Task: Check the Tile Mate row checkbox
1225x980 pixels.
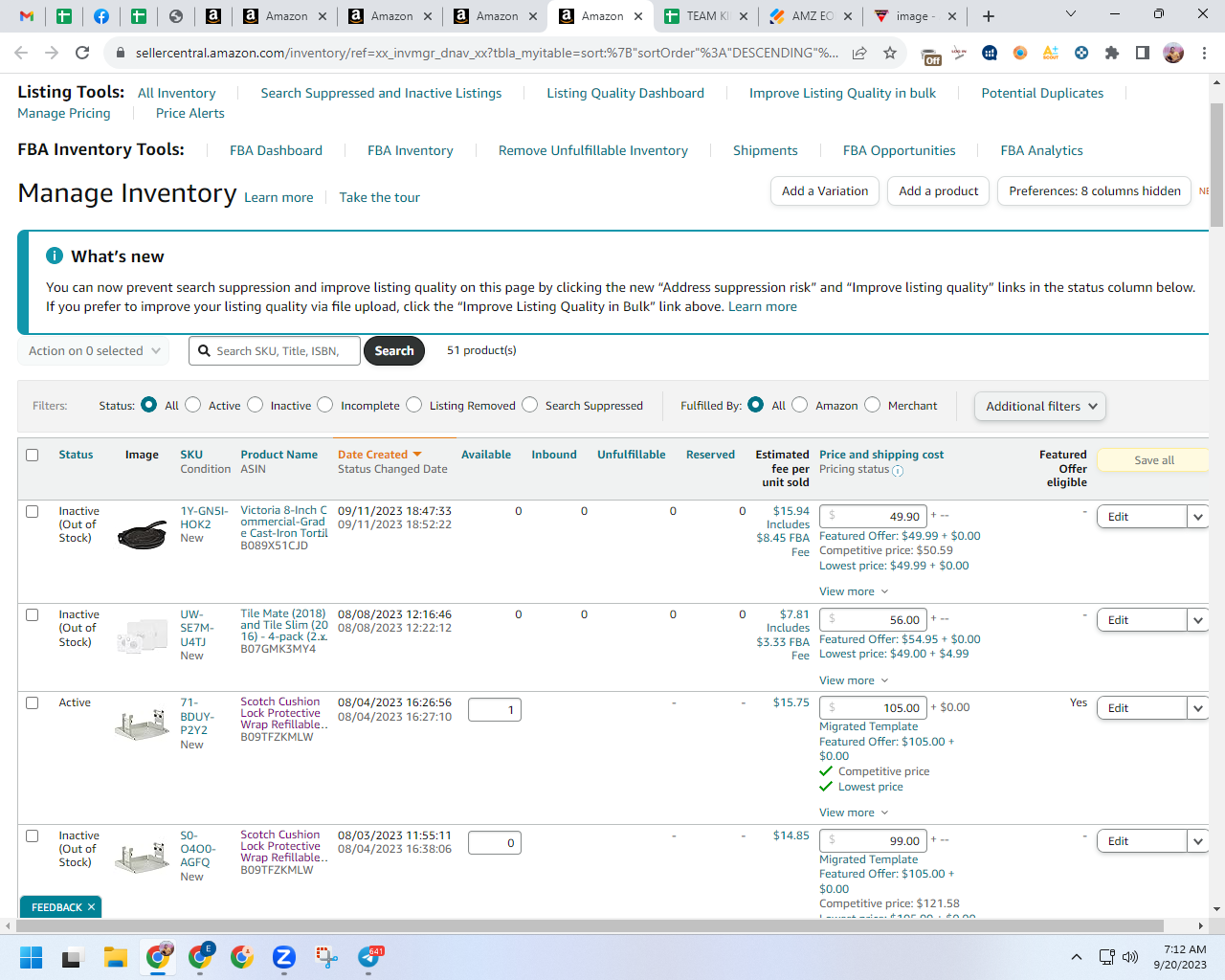Action: pos(33,614)
